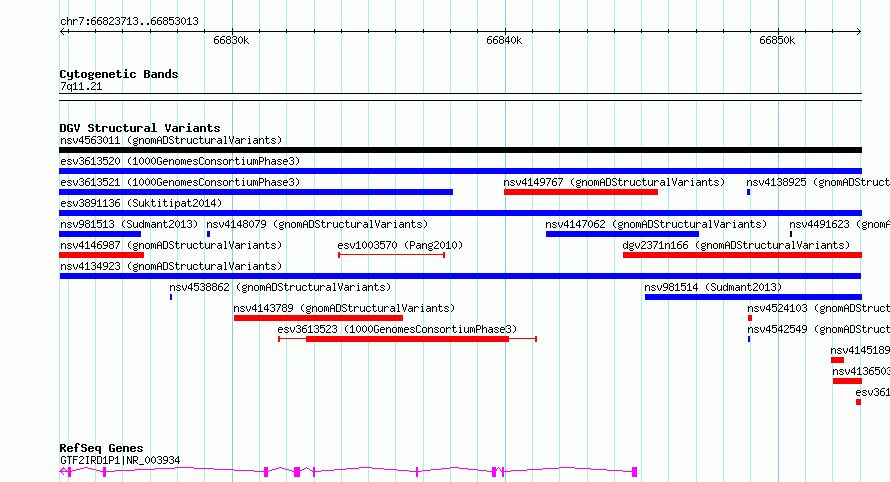Select the nsv981514 Sudmant2013 blue bar
This screenshot has height=482, width=890.
tap(753, 297)
